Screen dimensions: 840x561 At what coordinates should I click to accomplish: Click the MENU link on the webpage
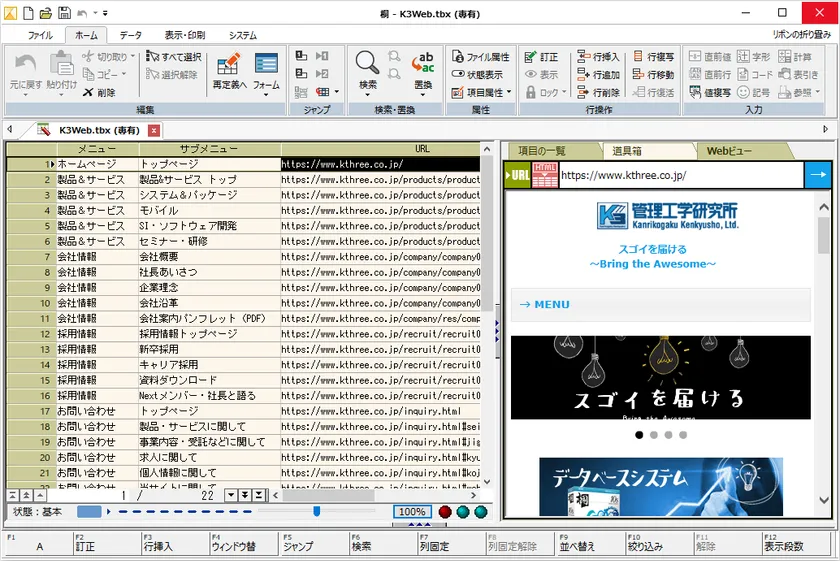point(545,305)
